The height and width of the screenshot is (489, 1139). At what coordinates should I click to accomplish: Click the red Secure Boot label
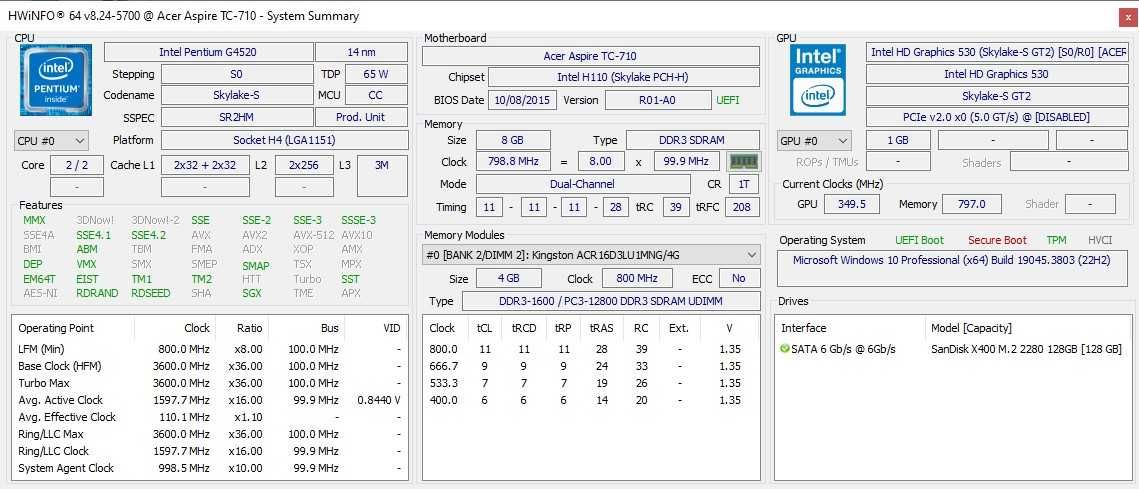[997, 241]
